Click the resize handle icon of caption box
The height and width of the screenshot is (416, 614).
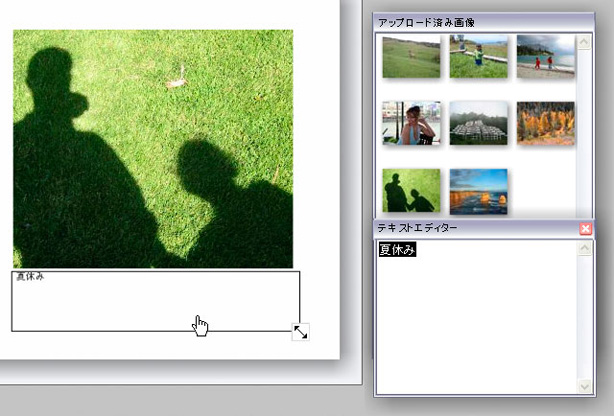(300, 332)
